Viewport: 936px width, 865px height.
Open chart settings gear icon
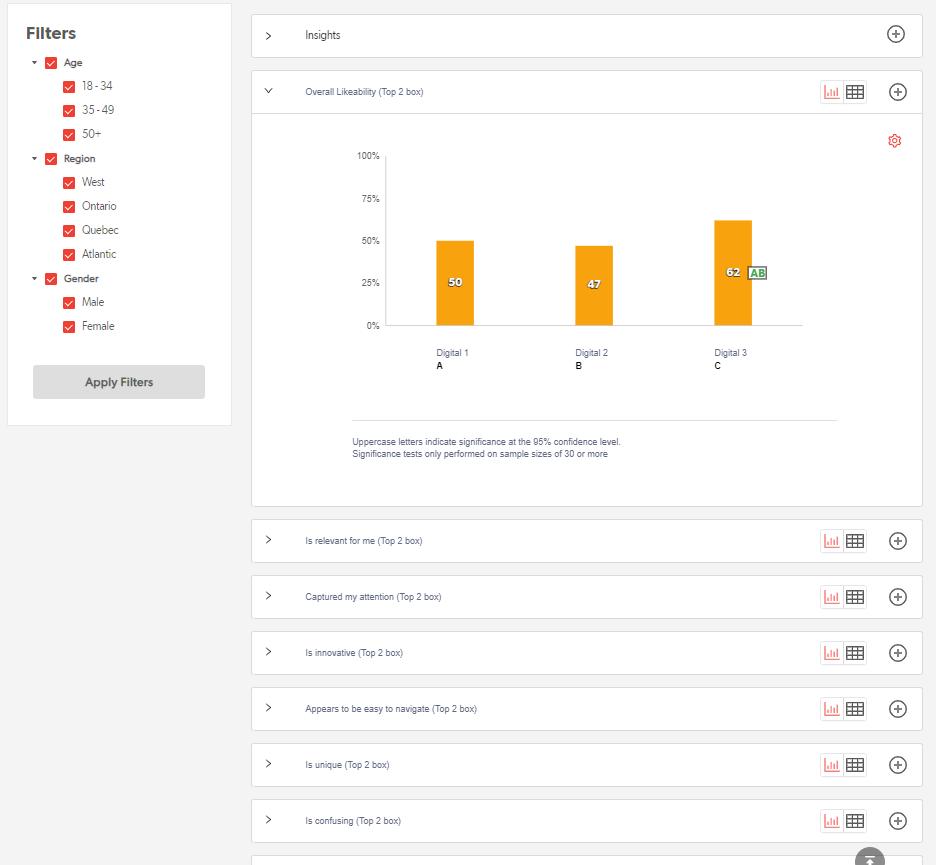pyautogui.click(x=894, y=141)
